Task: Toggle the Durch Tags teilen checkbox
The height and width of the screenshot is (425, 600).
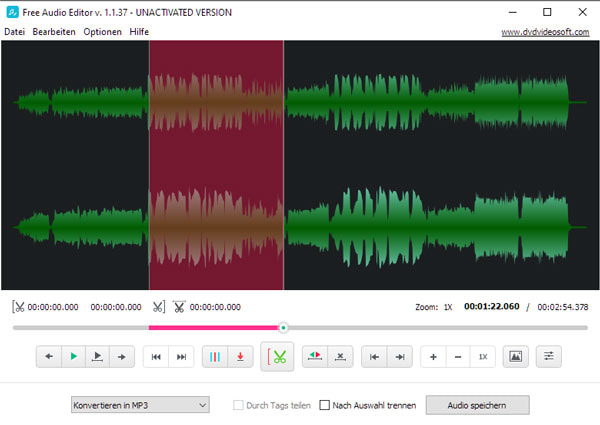Action: [x=238, y=405]
